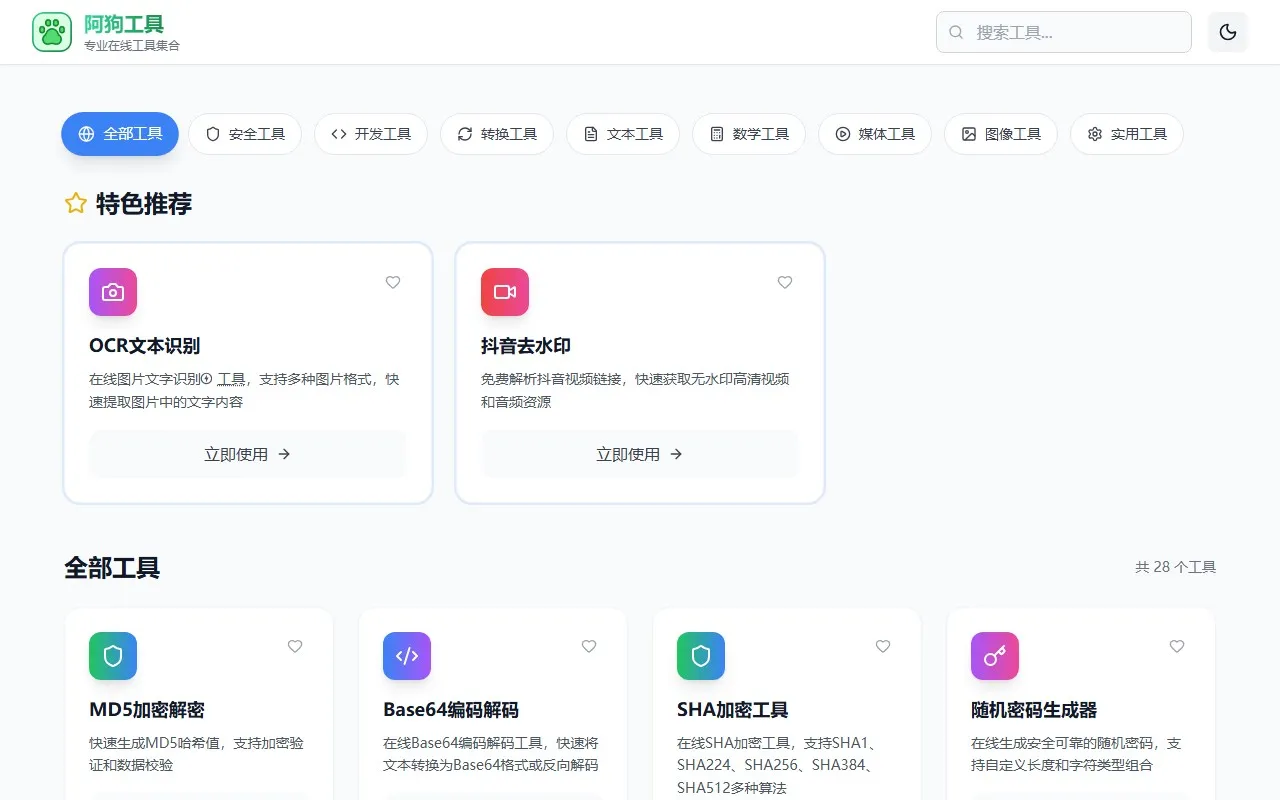Click the 搜索工具 search input field

[1063, 32]
